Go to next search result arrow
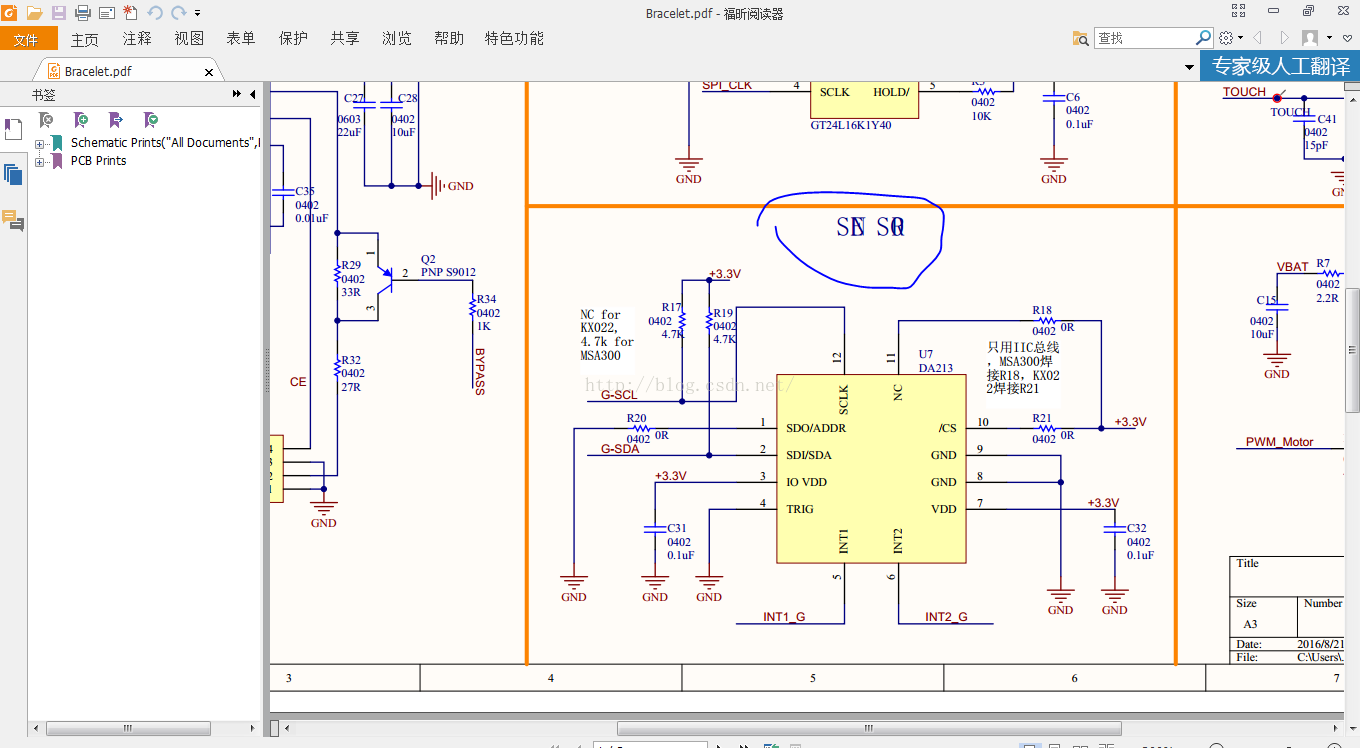1360x748 pixels. point(1285,38)
